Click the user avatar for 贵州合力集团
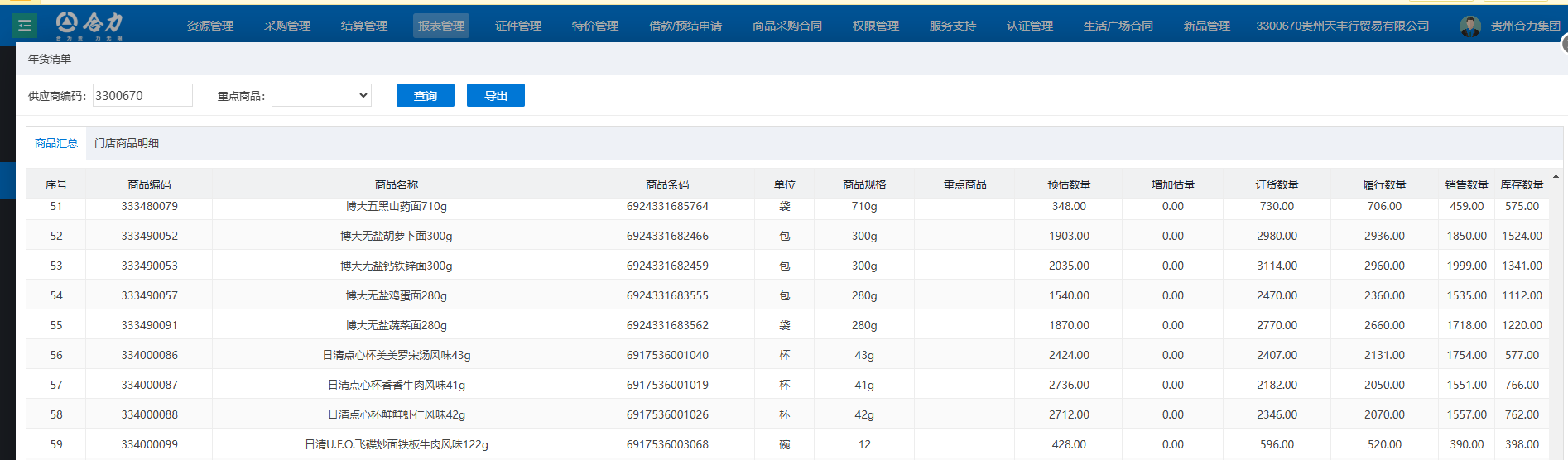 click(x=1469, y=26)
